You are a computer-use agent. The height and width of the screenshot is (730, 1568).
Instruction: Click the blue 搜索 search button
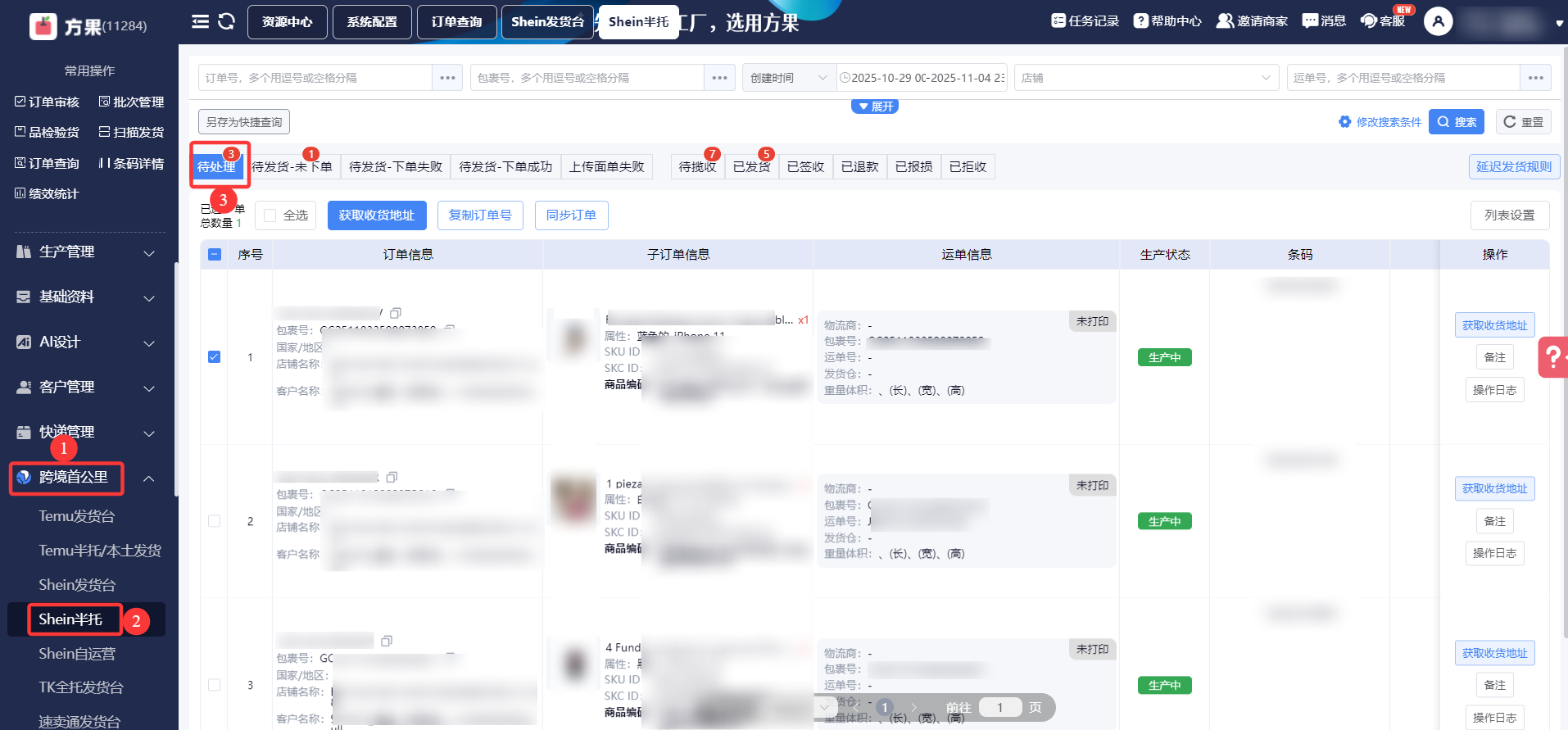point(1456,122)
